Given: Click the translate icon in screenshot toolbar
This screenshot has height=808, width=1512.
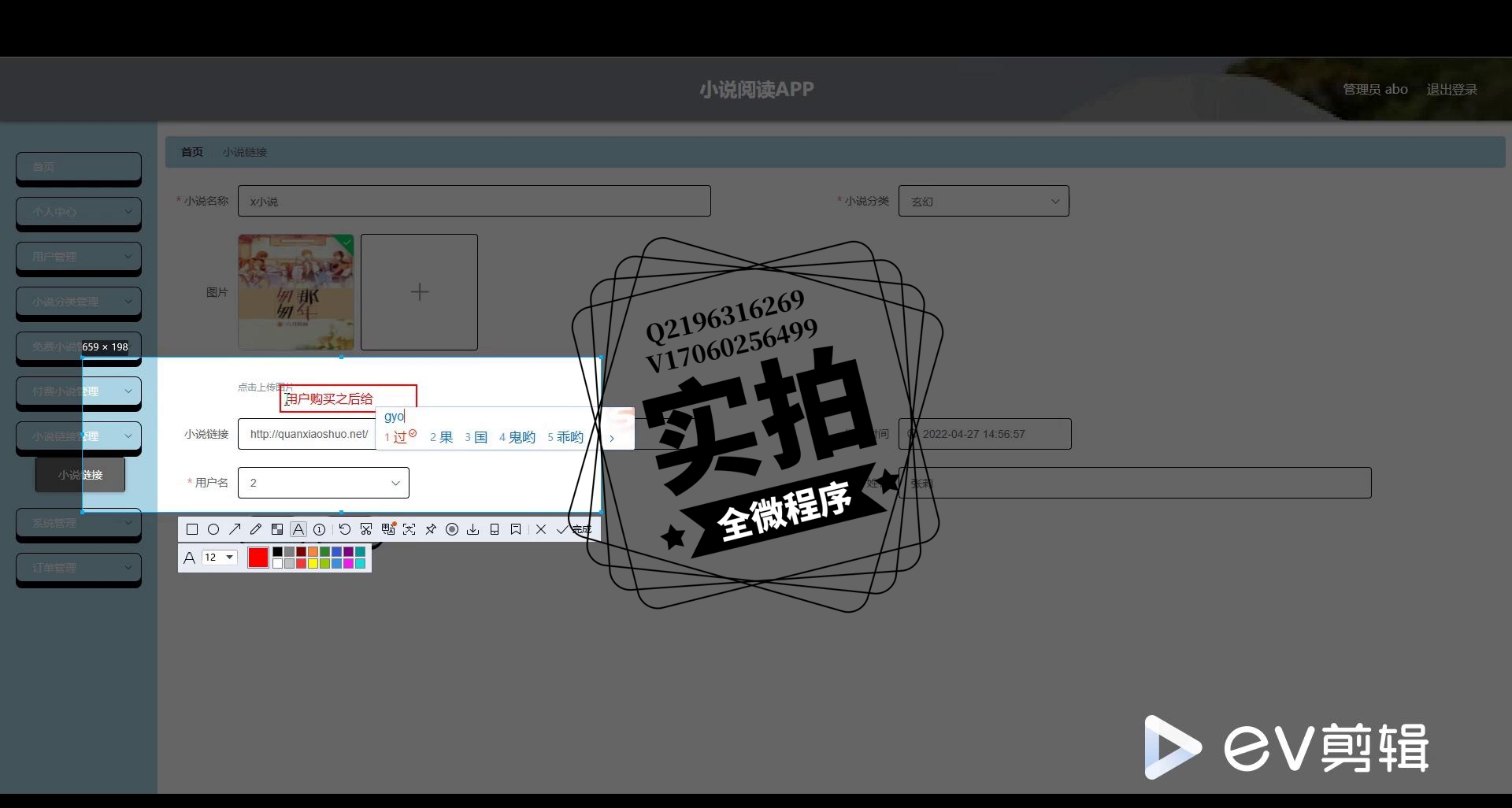Looking at the screenshot, I should (387, 529).
